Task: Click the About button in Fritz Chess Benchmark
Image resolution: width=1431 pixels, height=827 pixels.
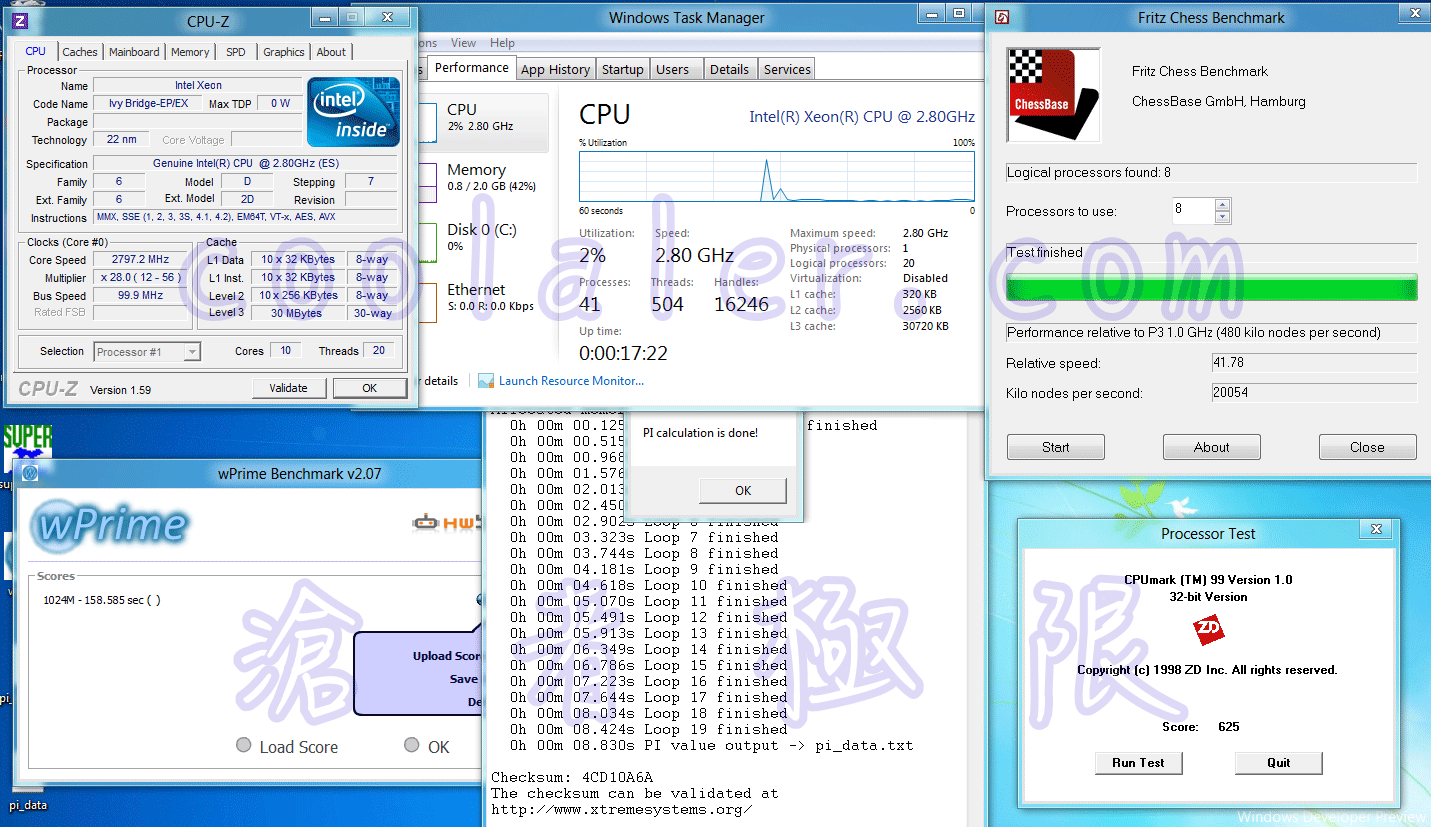Action: click(x=1212, y=447)
